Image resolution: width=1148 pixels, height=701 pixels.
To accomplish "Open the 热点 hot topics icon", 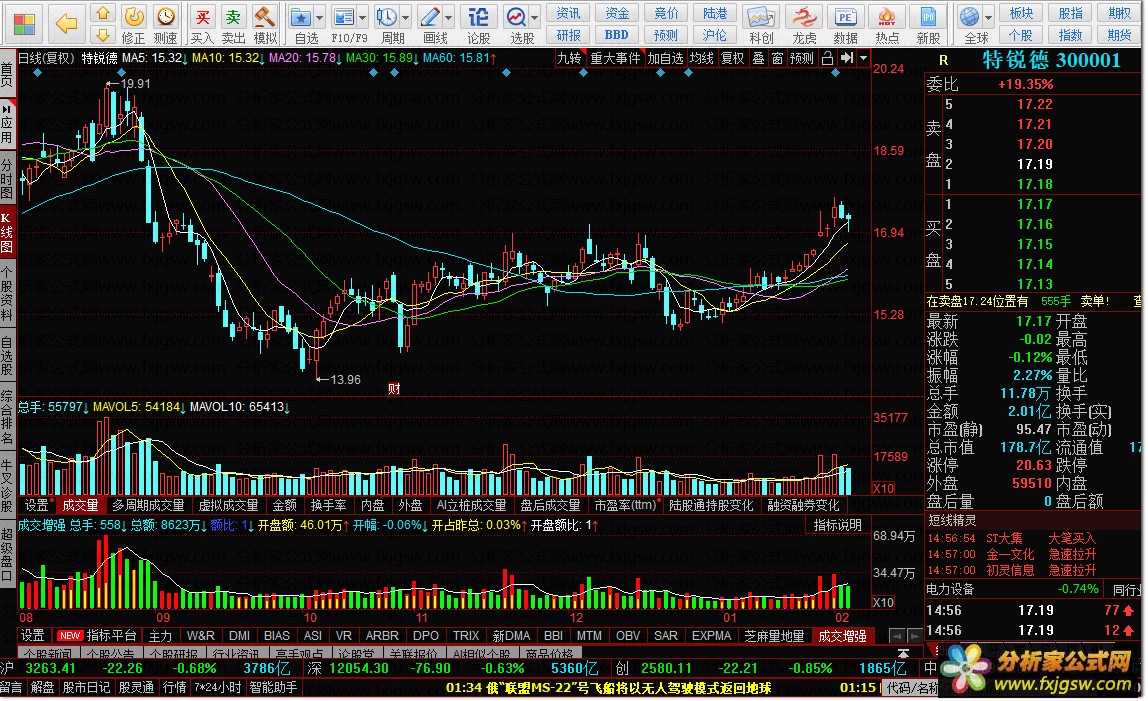I will tap(887, 23).
